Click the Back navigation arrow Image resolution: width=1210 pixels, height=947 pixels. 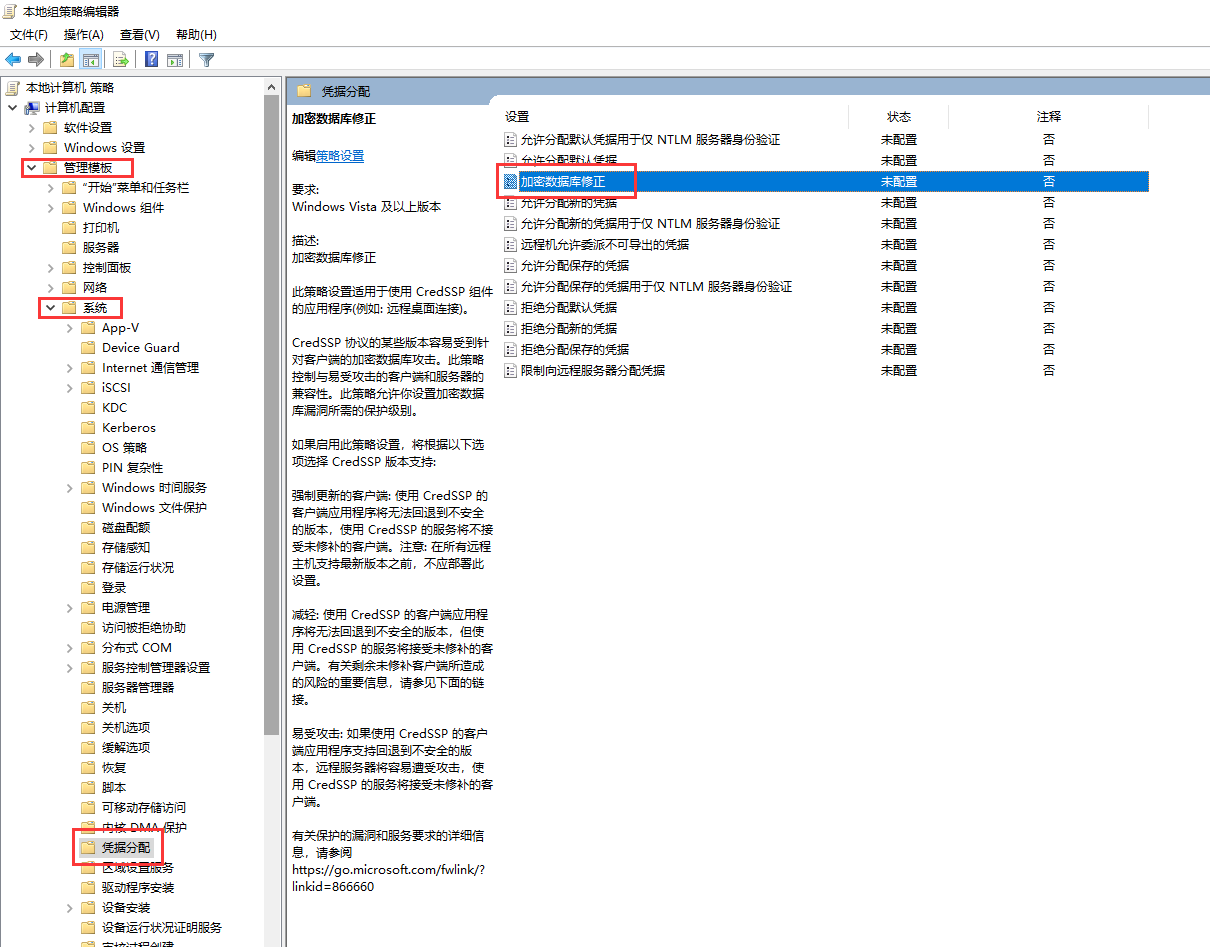coord(13,59)
